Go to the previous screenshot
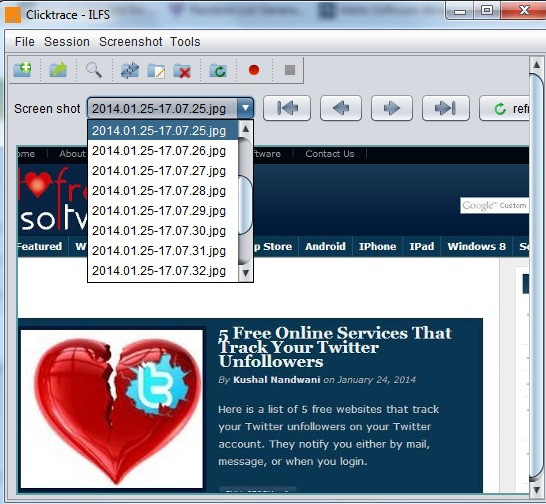 [341, 108]
